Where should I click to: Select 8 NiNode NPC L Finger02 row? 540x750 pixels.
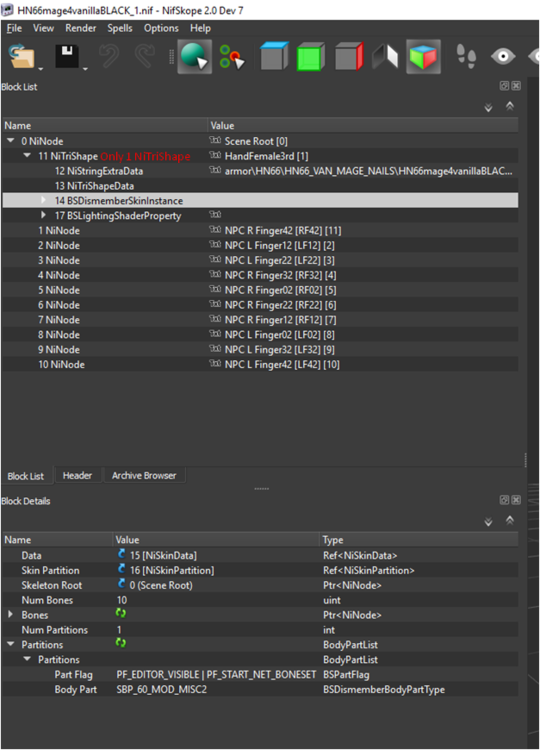coord(260,335)
